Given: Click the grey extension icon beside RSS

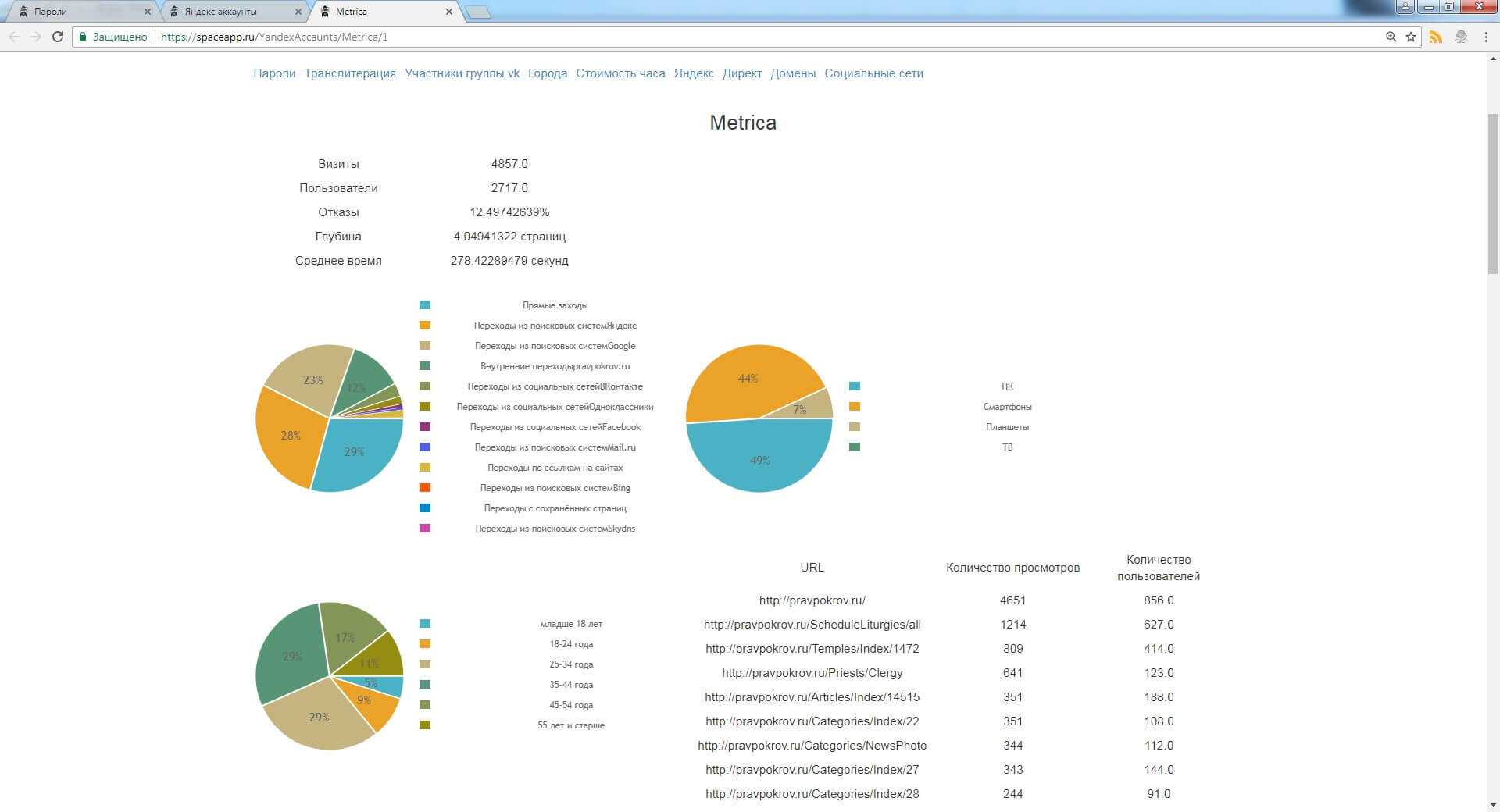Looking at the screenshot, I should coord(1461,37).
